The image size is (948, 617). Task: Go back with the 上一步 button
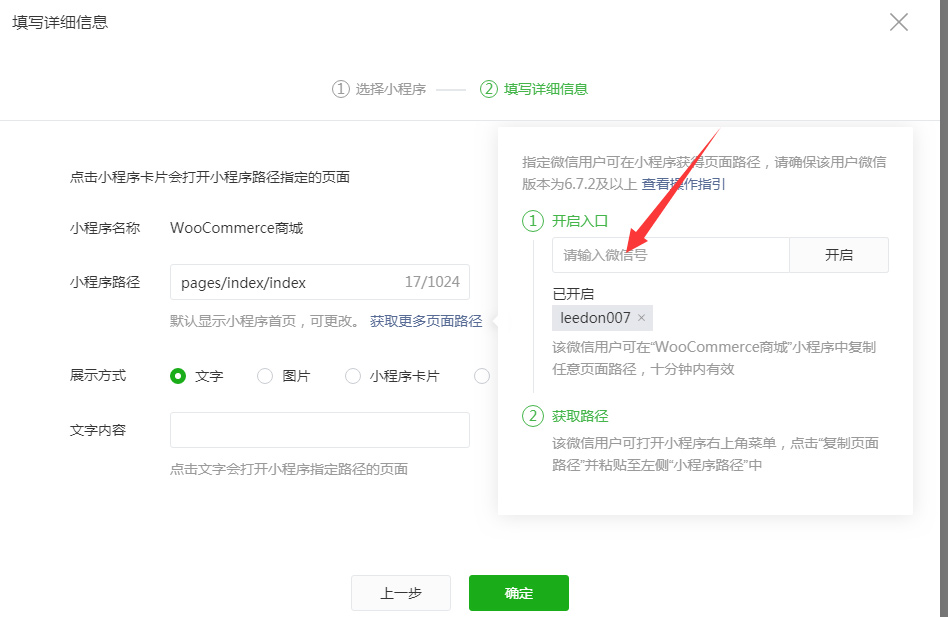pos(401,593)
